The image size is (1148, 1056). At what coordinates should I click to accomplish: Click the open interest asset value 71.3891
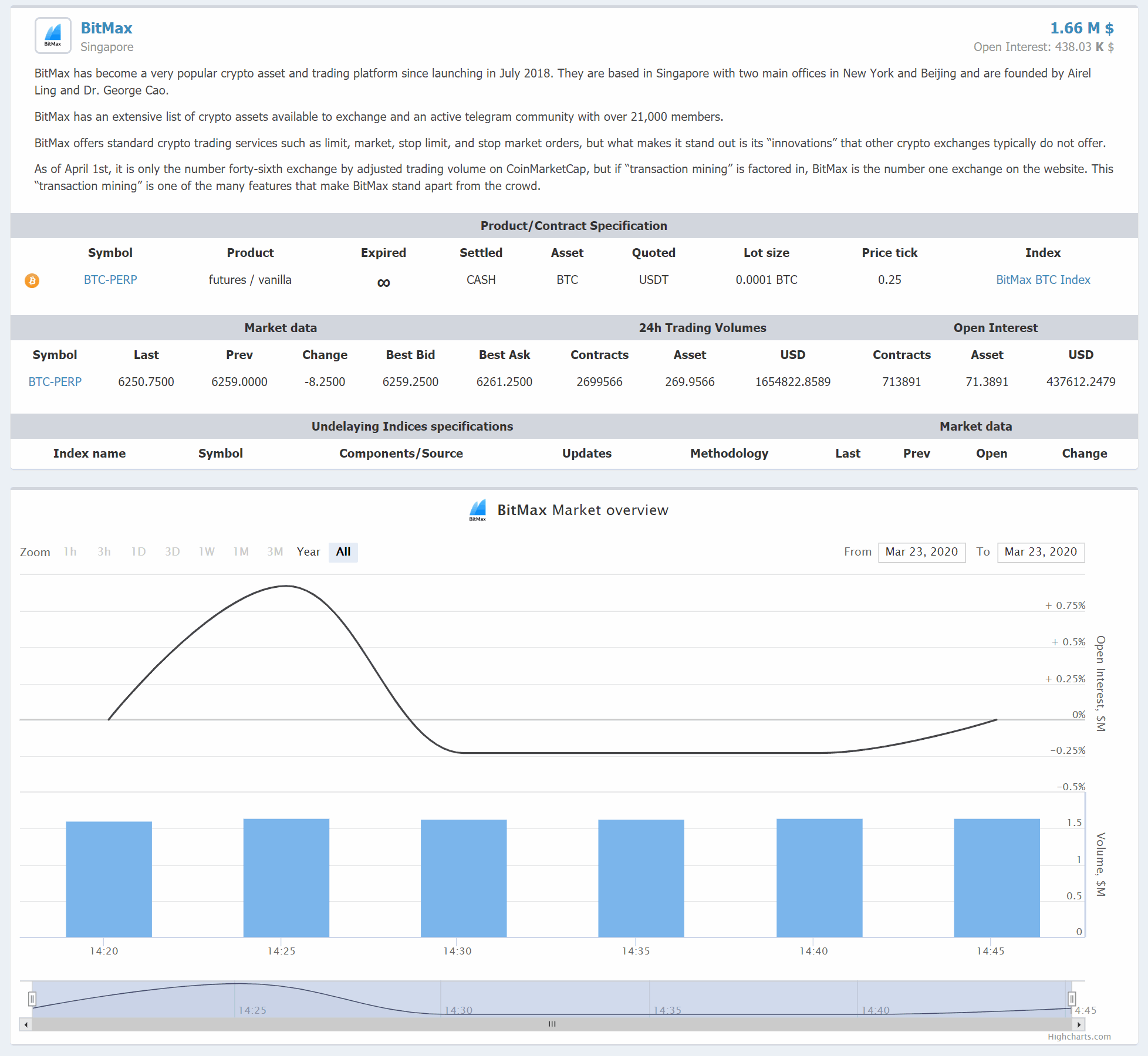click(x=987, y=382)
